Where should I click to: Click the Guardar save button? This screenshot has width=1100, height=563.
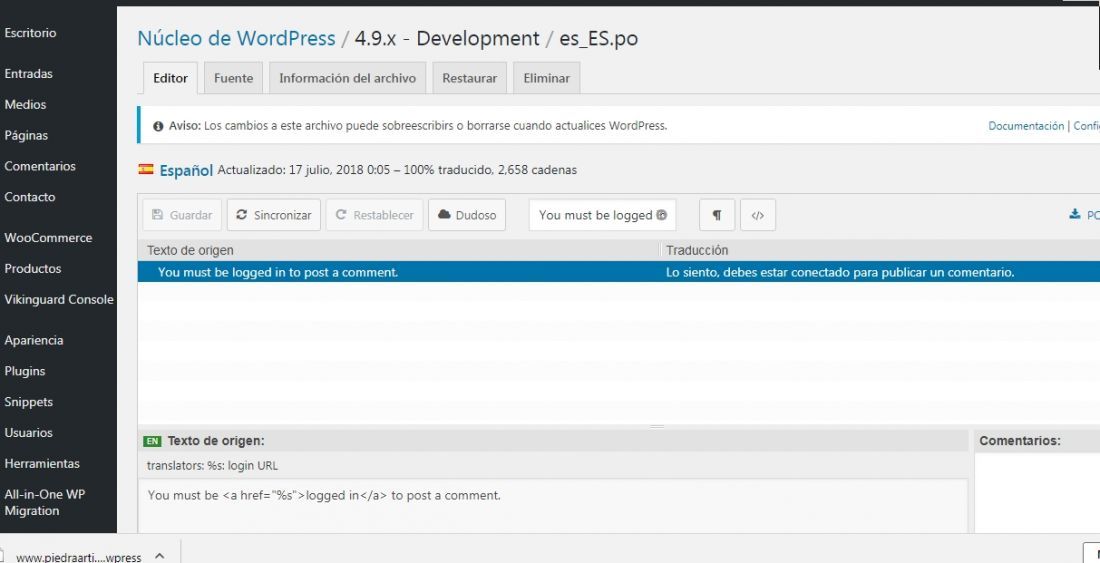182,215
